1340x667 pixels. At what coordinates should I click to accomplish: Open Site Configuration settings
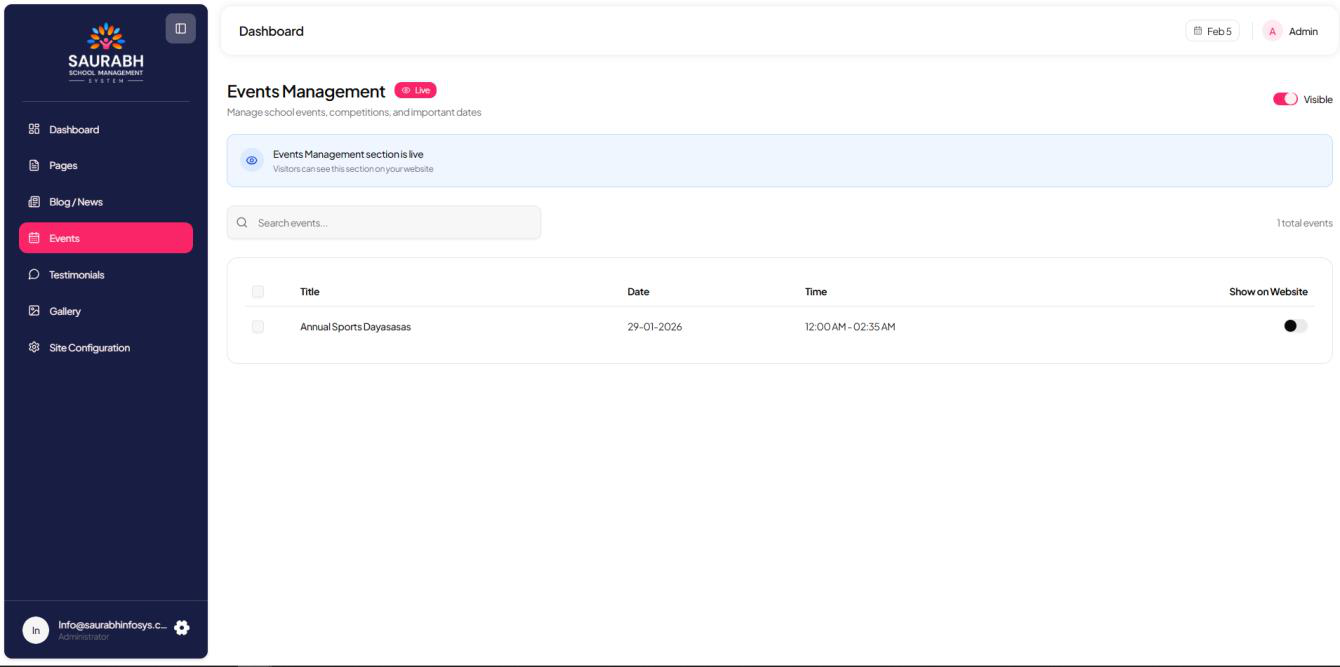[x=89, y=348]
